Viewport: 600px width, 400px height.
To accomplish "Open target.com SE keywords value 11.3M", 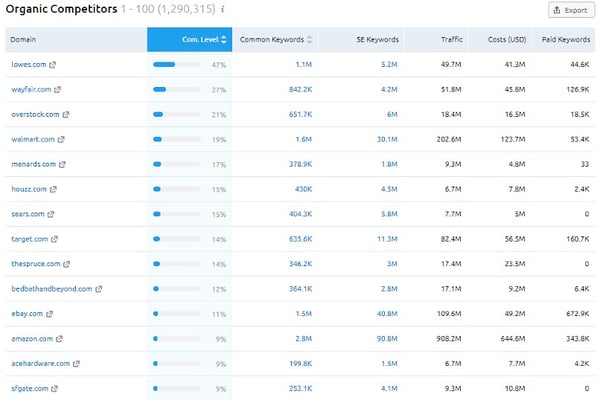I will point(387,239).
